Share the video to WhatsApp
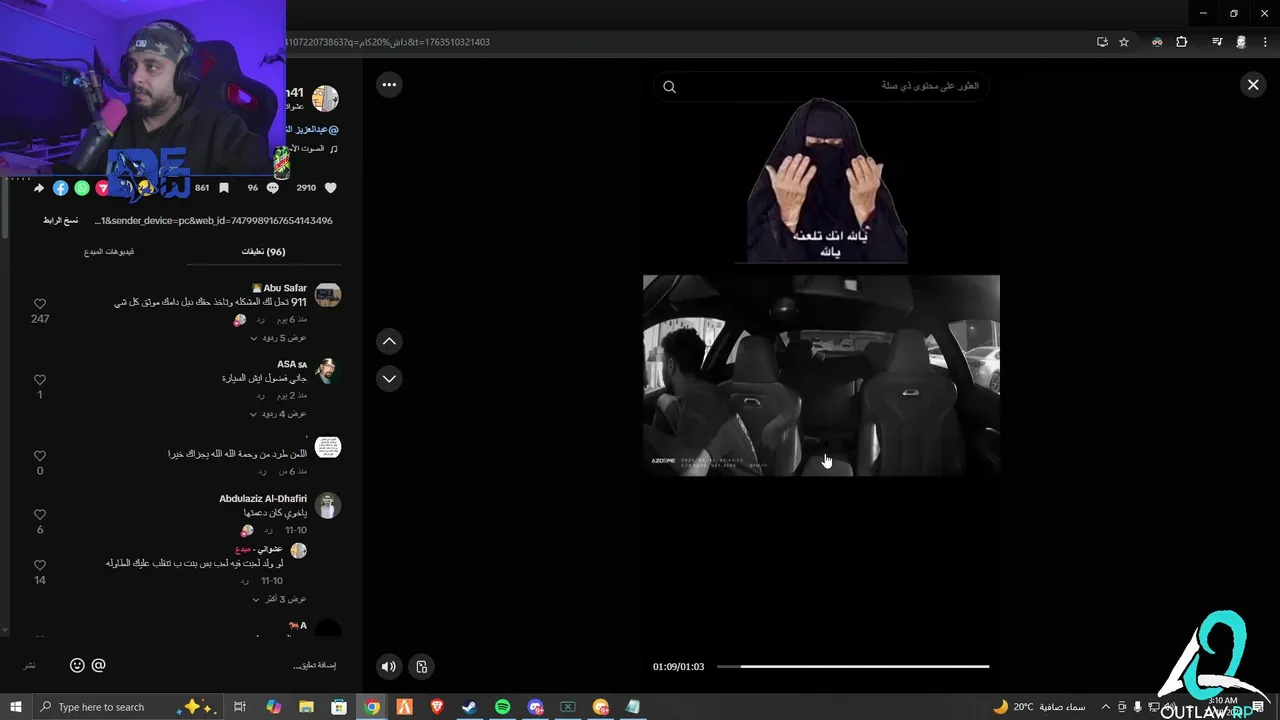 (82, 187)
